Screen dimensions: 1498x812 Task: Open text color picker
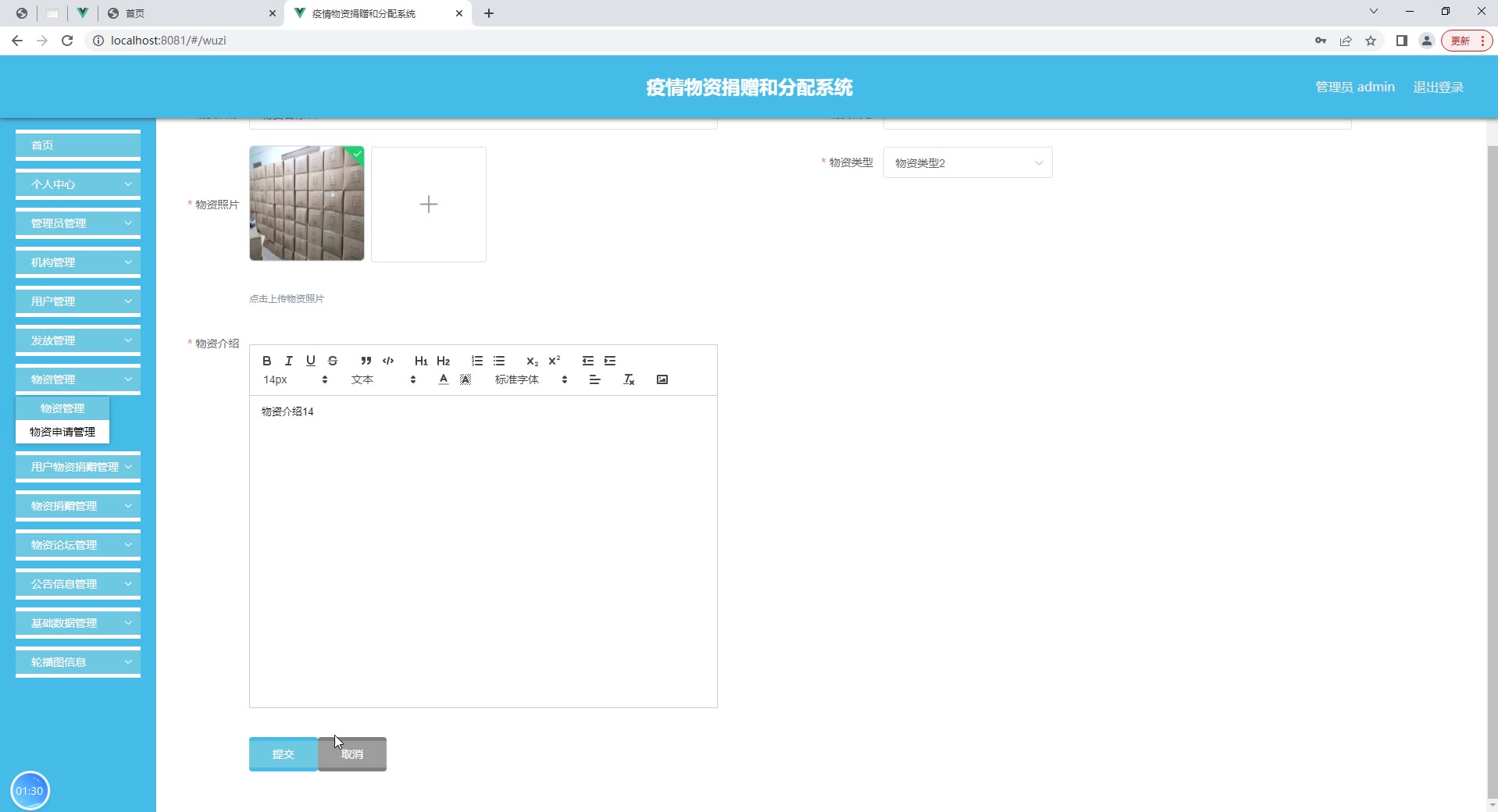tap(444, 379)
